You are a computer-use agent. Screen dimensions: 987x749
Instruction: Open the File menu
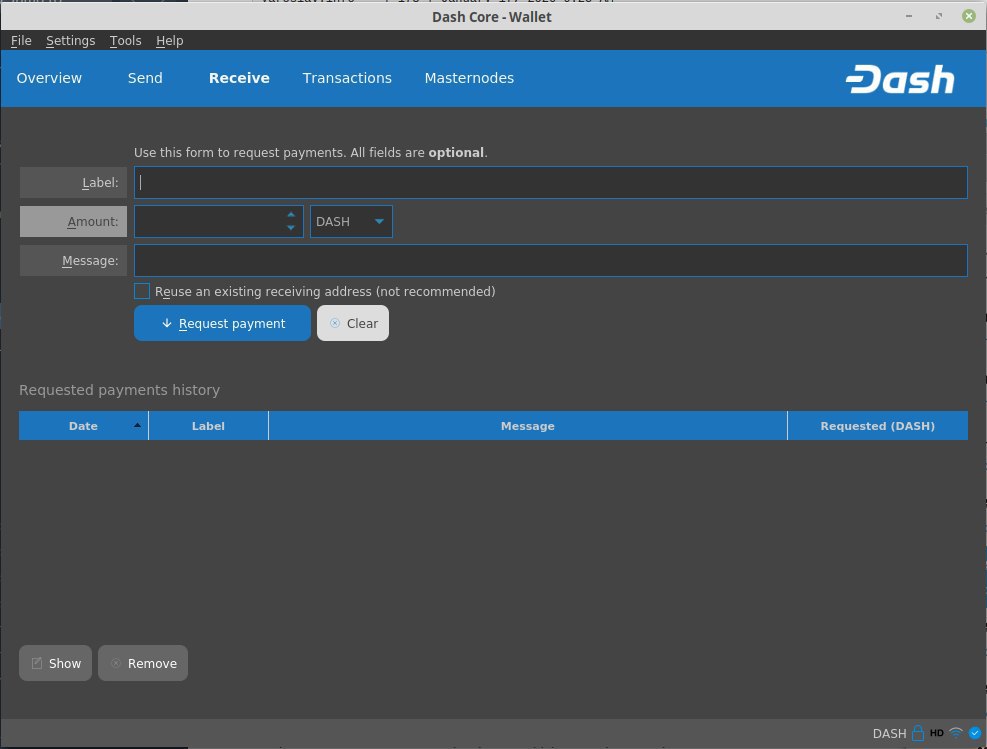21,40
